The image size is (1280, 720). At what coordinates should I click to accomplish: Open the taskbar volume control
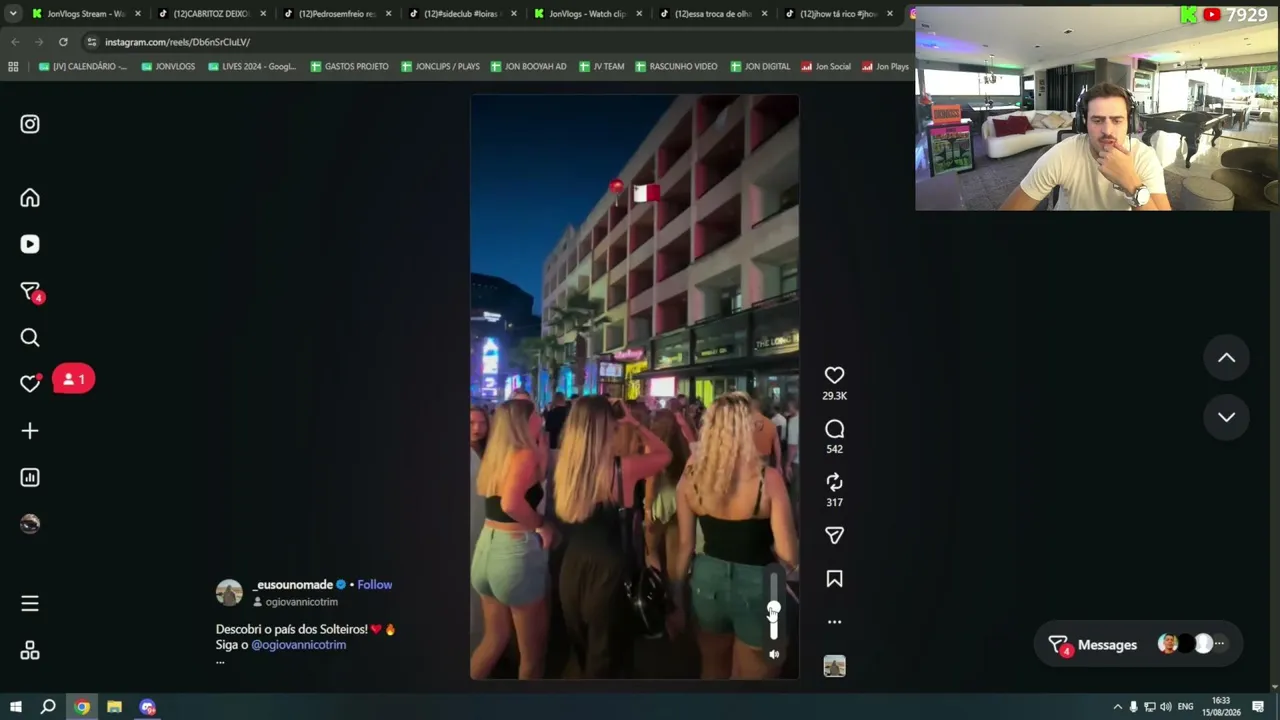click(1165, 707)
